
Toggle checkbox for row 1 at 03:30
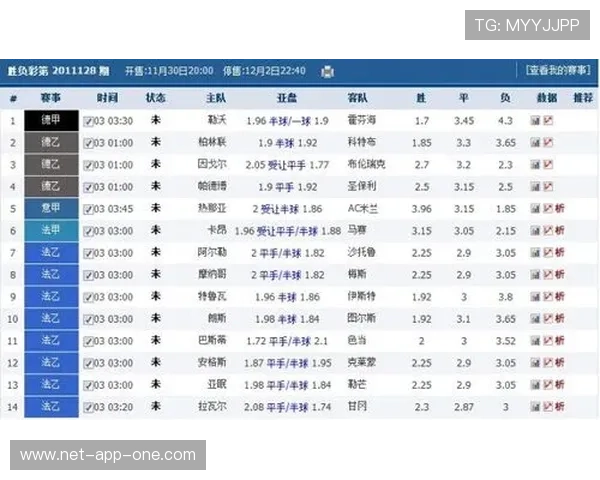88,121
